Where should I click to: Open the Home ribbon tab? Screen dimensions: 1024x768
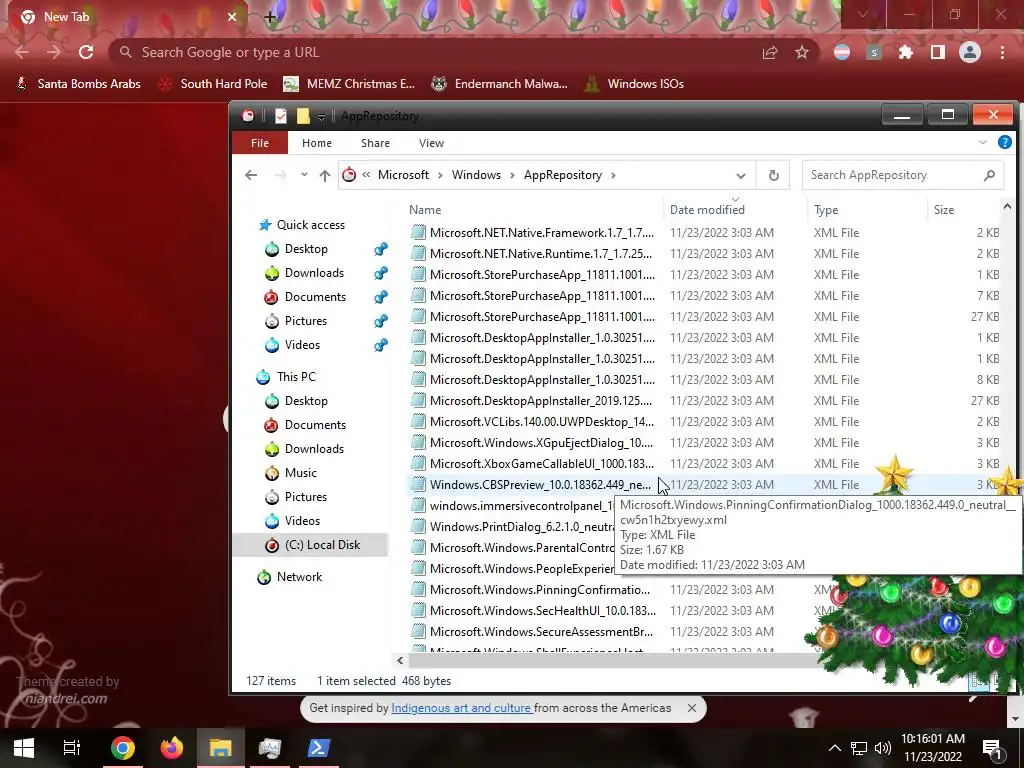coord(317,143)
